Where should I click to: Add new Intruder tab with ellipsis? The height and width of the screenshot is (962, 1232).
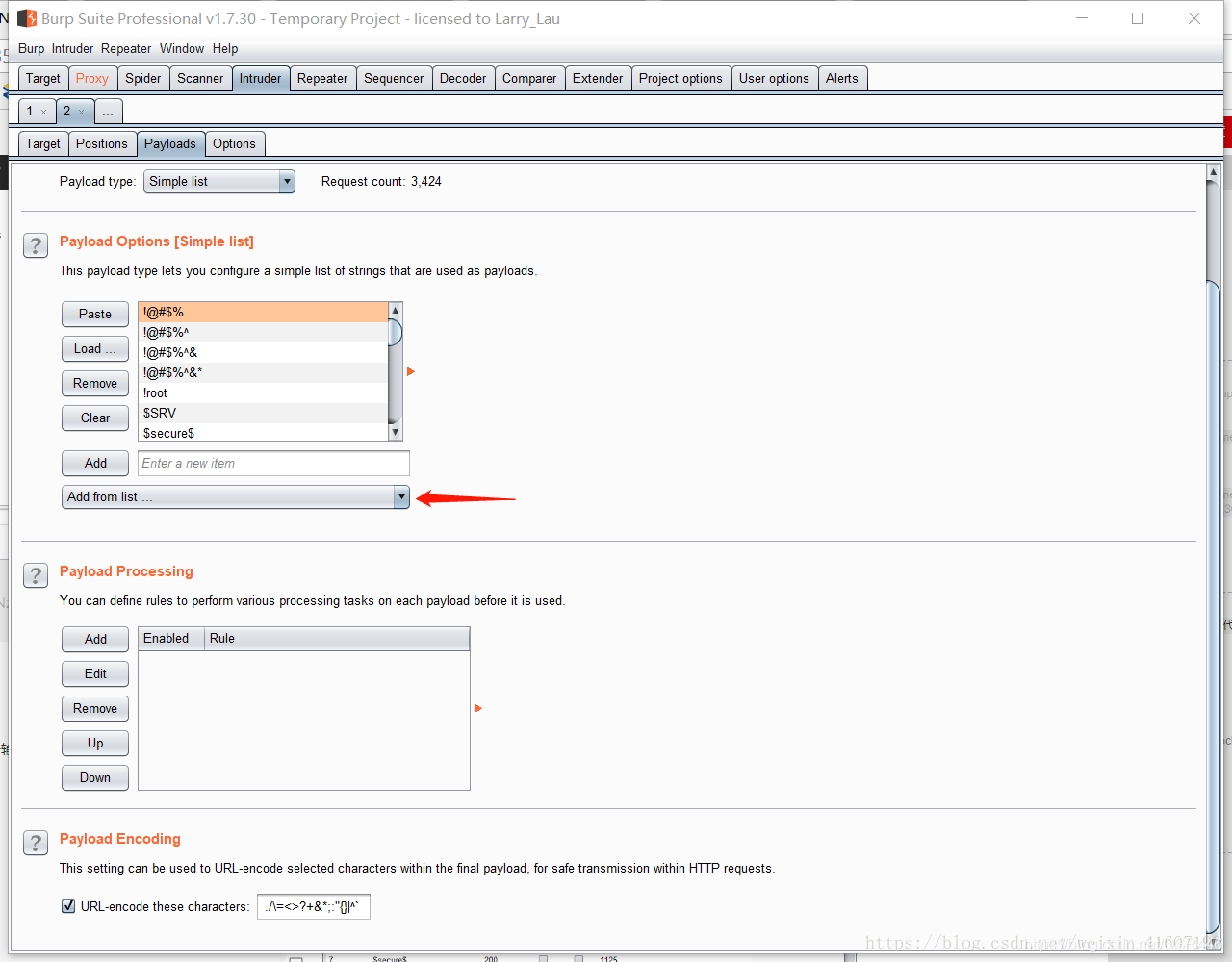[x=108, y=112]
